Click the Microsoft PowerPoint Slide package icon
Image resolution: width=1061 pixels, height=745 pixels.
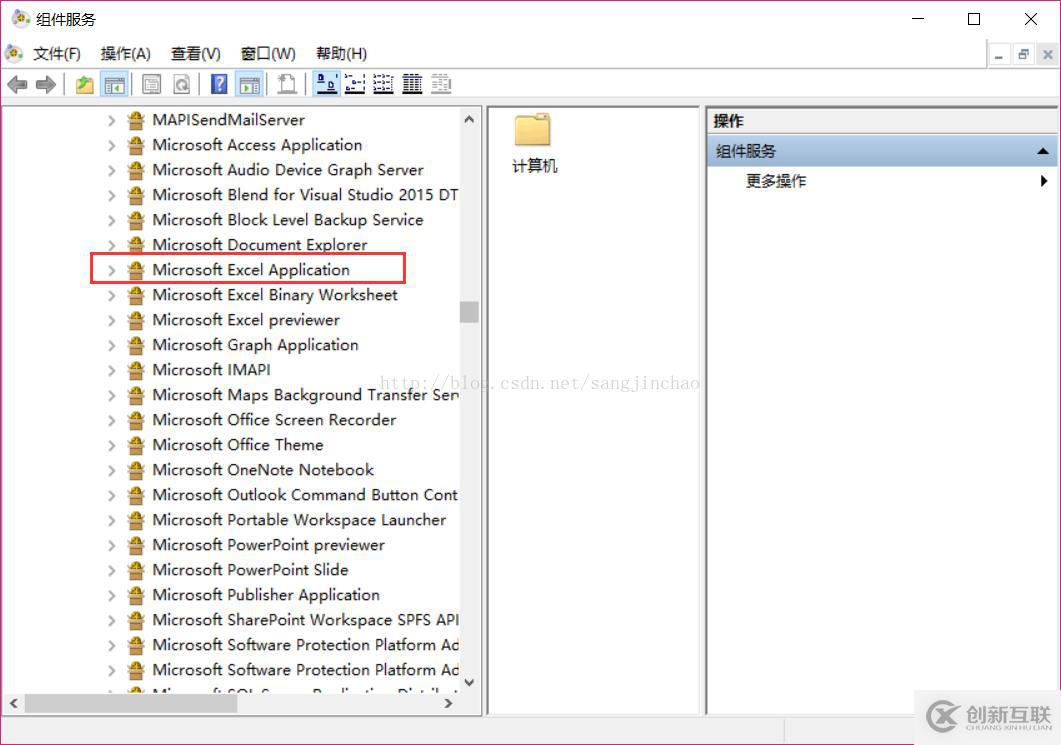tap(136, 570)
